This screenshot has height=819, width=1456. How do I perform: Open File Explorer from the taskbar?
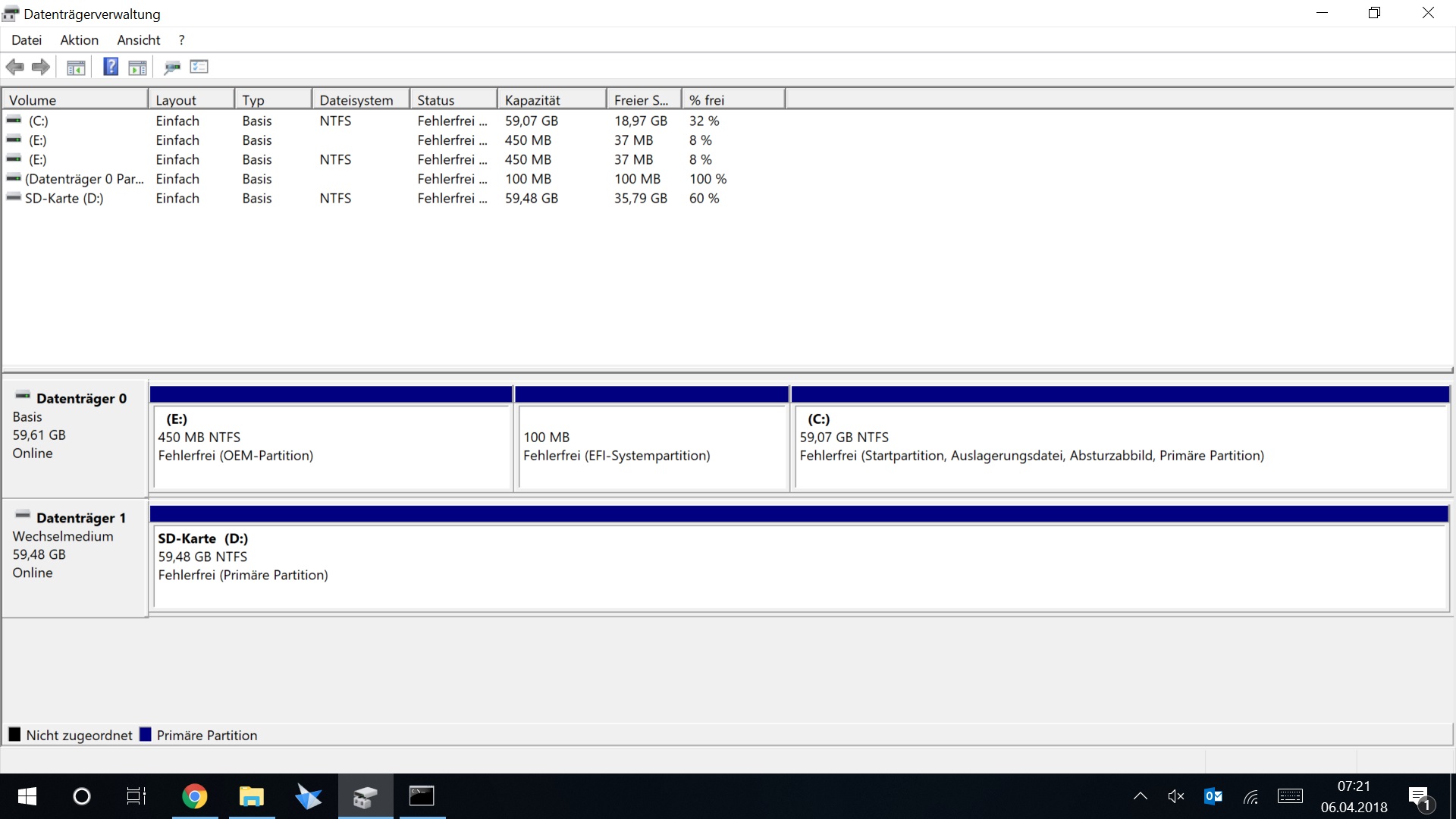tap(251, 796)
